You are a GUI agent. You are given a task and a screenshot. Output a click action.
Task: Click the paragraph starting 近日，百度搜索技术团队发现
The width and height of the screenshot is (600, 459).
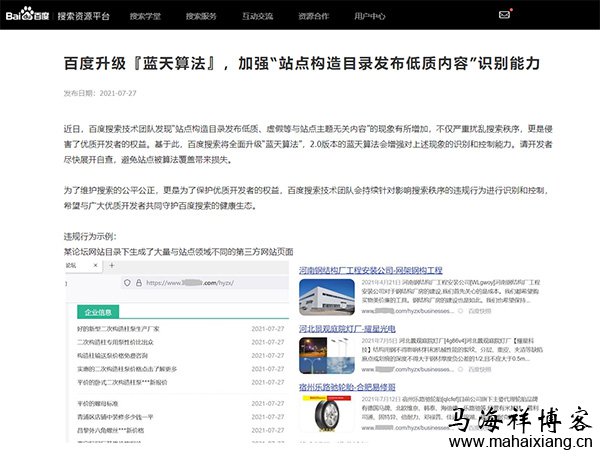click(308, 144)
